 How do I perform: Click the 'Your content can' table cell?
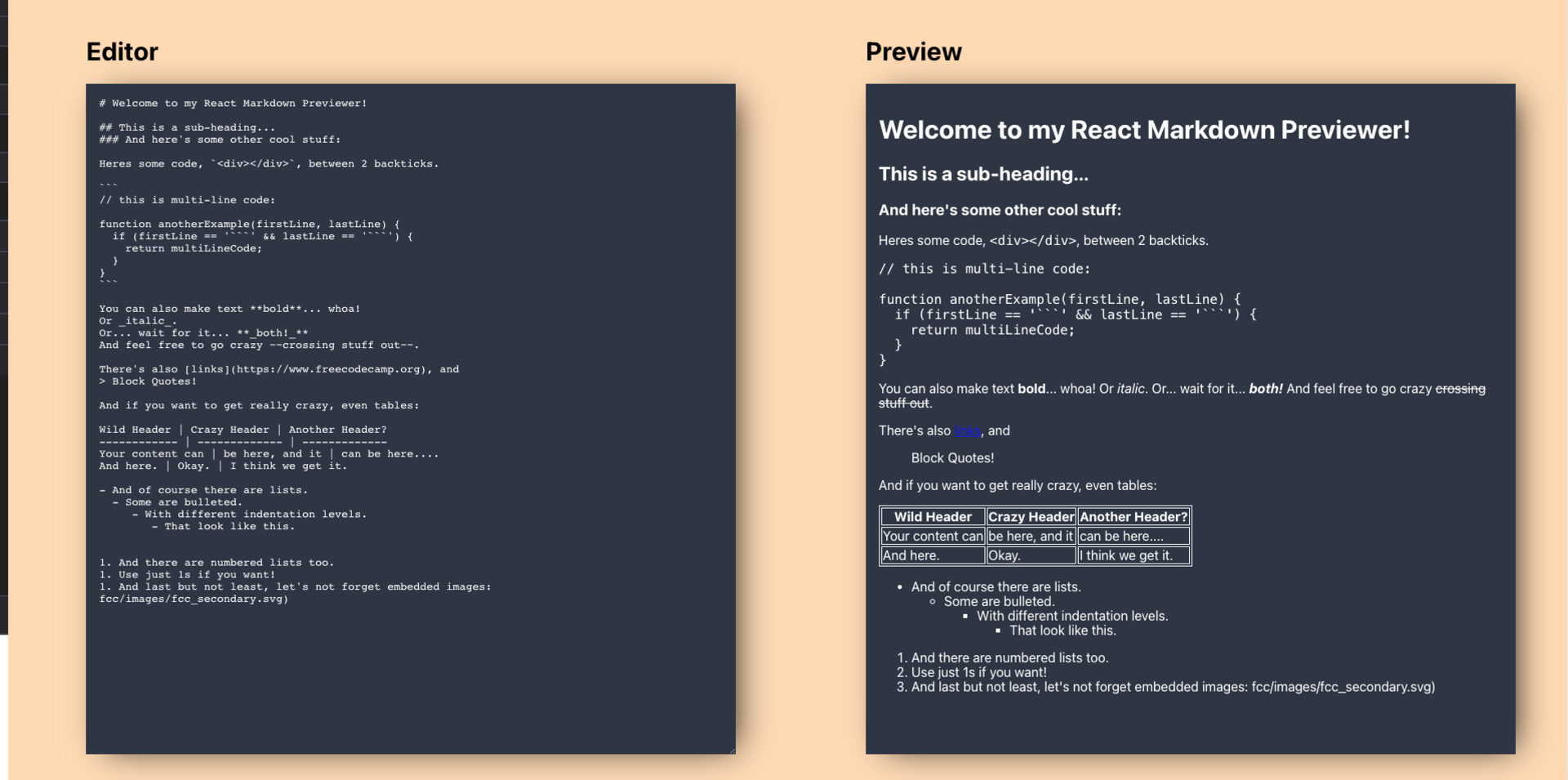coord(933,536)
